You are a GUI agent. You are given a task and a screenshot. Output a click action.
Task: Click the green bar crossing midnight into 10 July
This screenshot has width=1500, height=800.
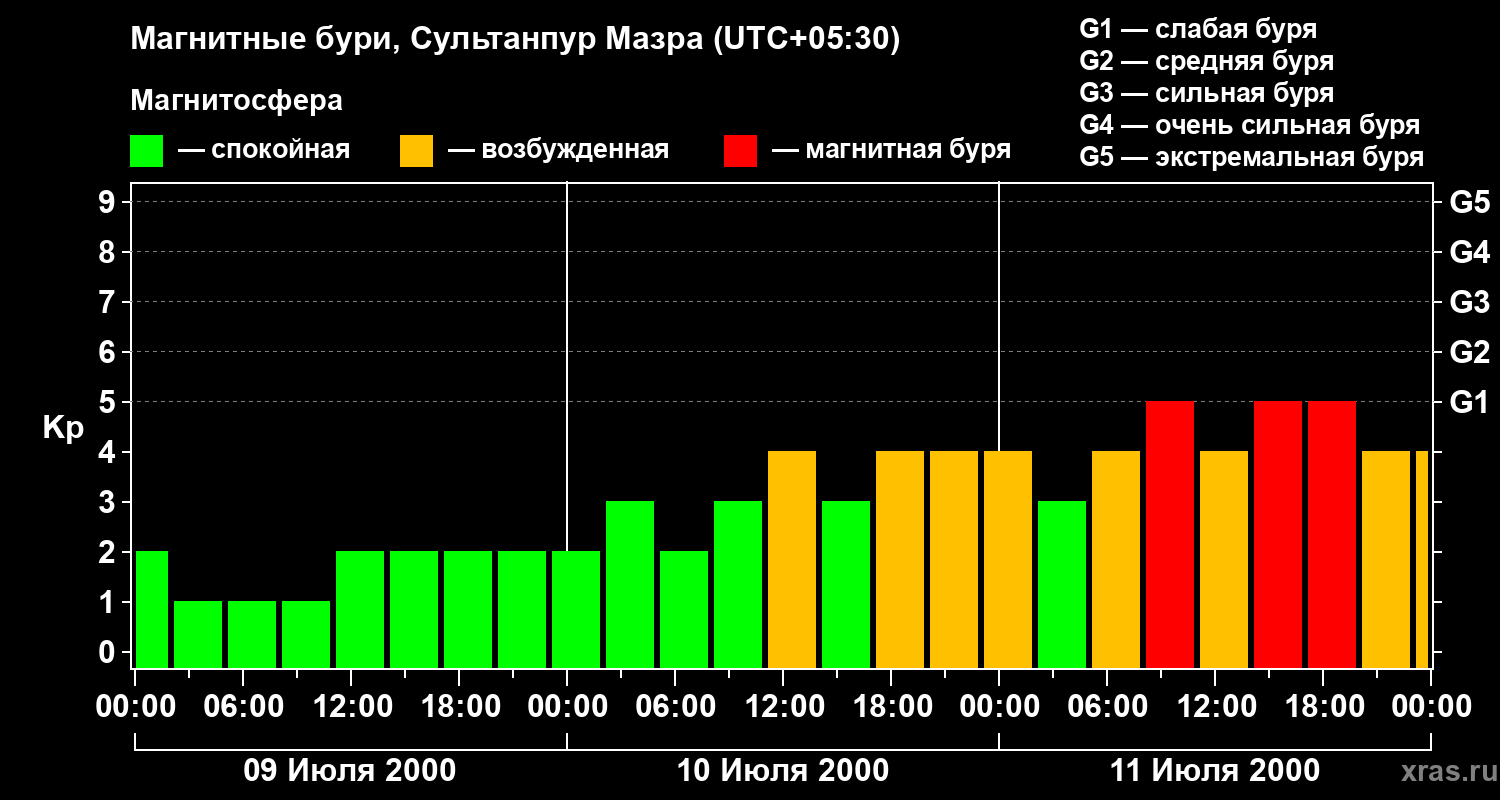(x=576, y=610)
